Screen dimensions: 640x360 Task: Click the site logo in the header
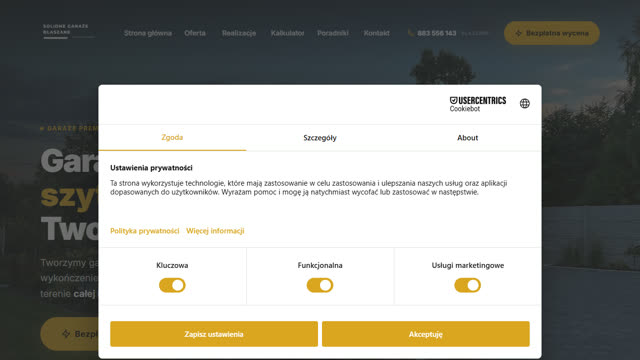pos(68,31)
